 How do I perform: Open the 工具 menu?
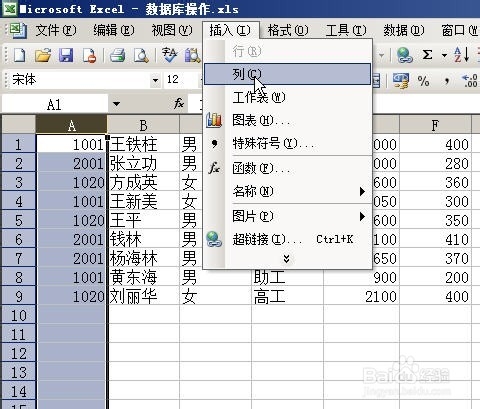[x=346, y=31]
